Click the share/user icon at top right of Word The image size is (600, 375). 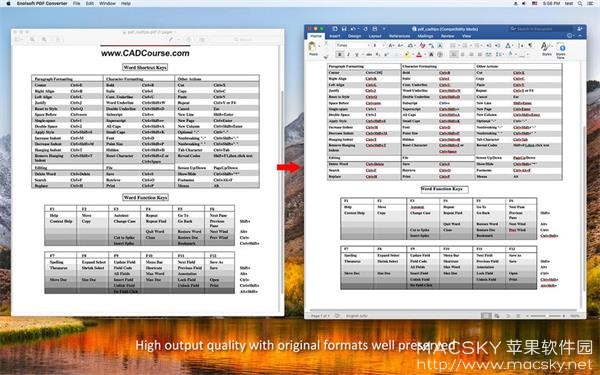tap(579, 29)
